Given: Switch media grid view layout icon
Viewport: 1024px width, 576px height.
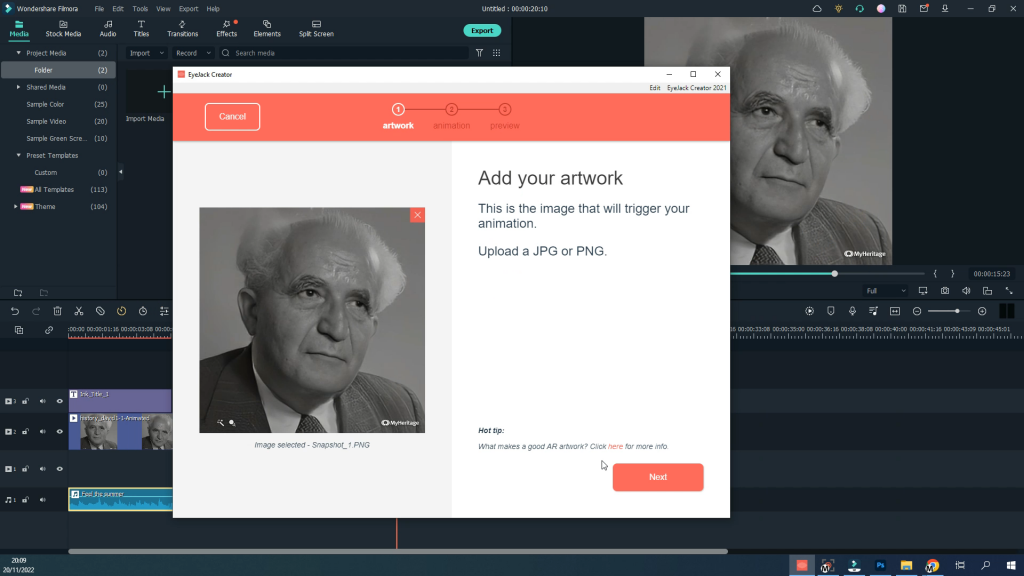Looking at the screenshot, I should coord(496,53).
